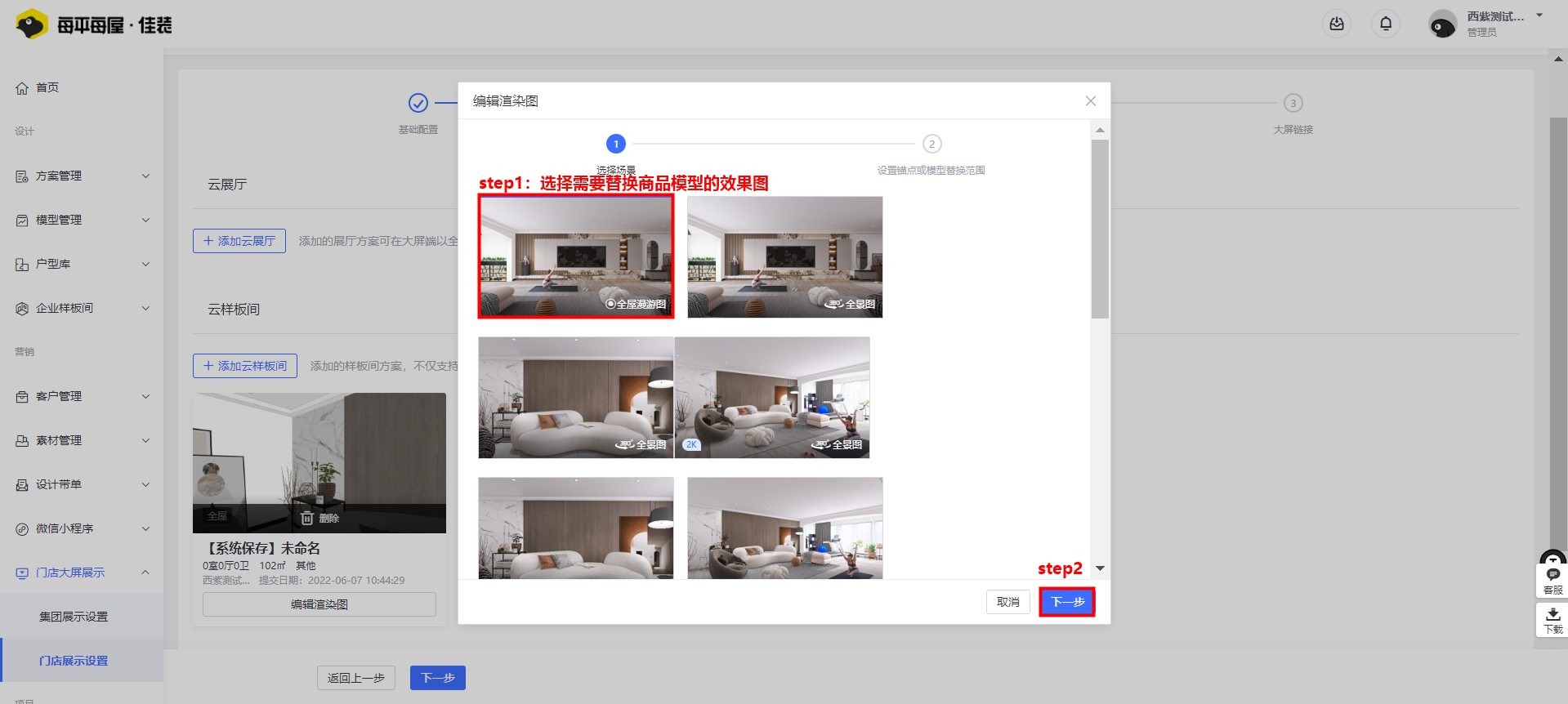Viewport: 1568px width, 704px height.
Task: Click the 素材管理 sidebar icon
Action: tap(22, 441)
